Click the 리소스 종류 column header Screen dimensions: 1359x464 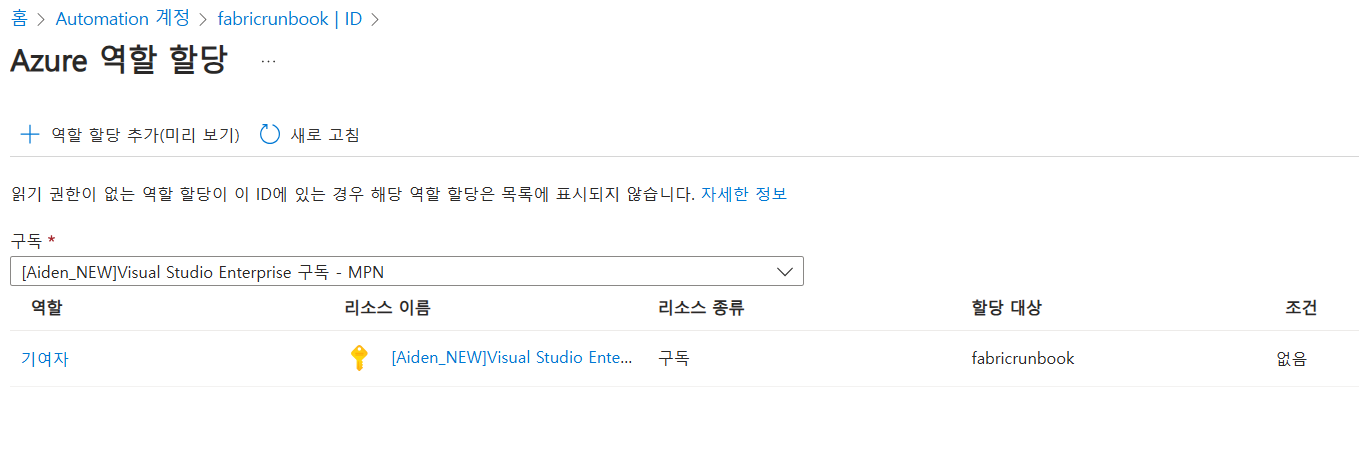click(701, 308)
